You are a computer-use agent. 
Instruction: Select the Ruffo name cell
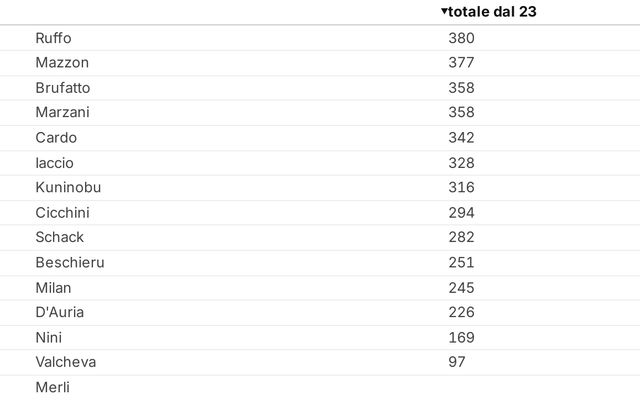click(53, 38)
